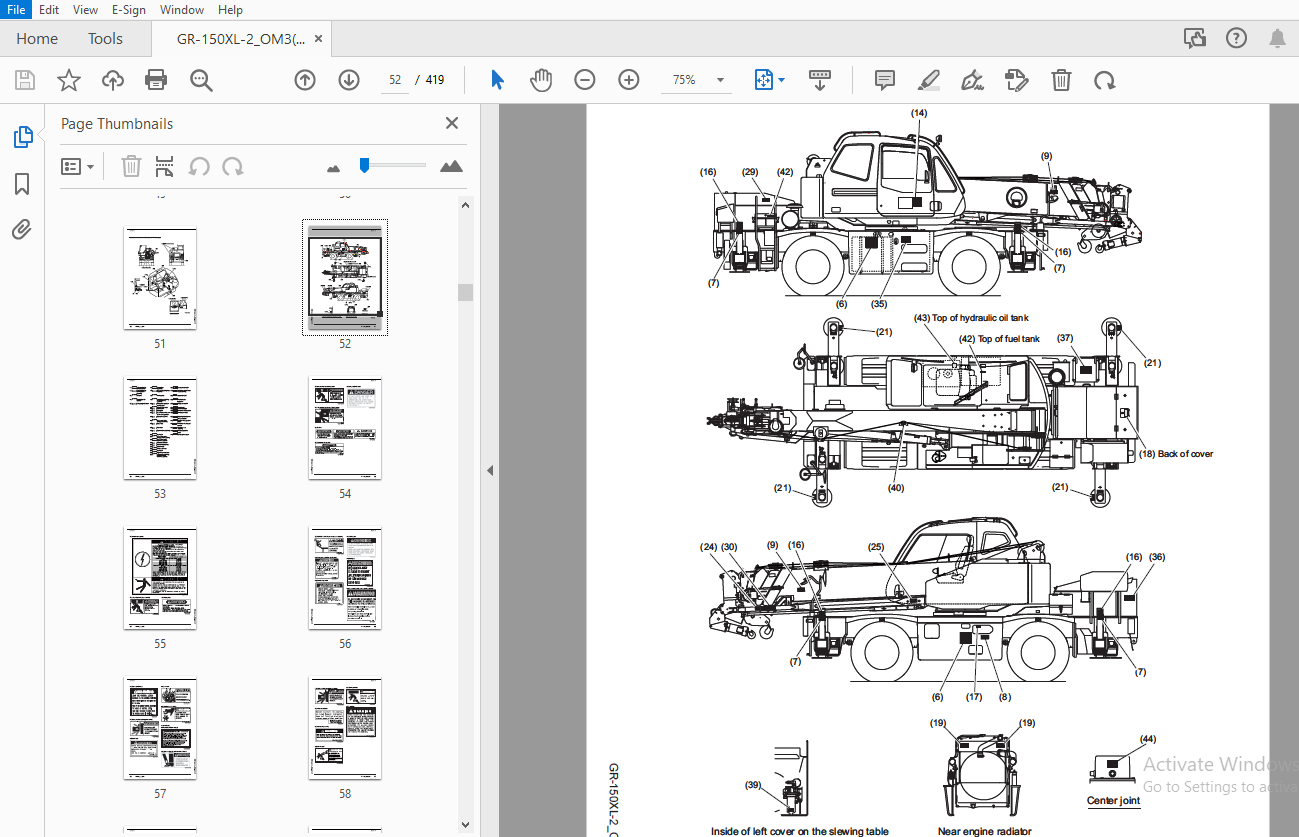Click the page number input field
The height and width of the screenshot is (837, 1299).
coord(395,80)
